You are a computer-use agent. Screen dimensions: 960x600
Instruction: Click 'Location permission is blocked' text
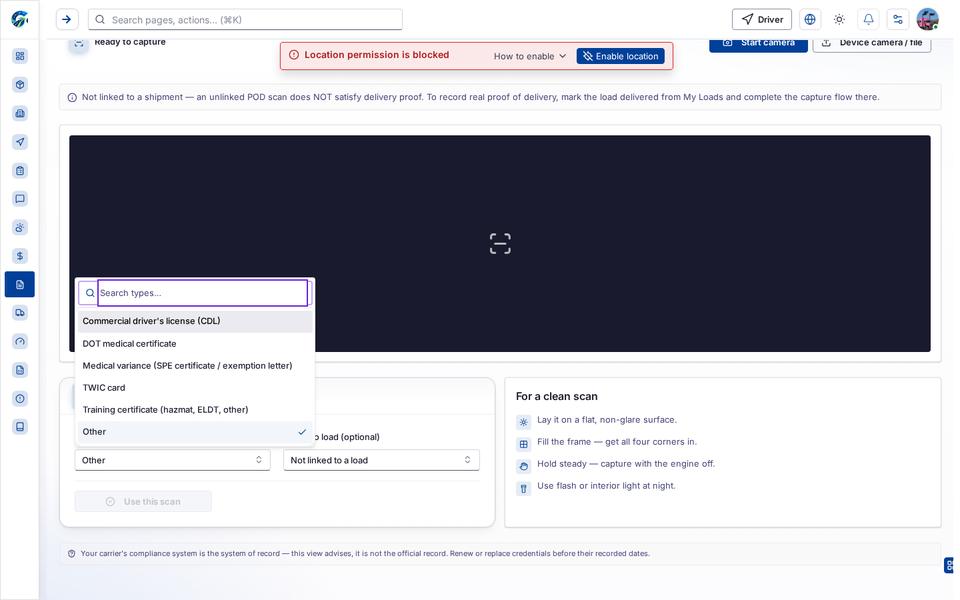[377, 54]
